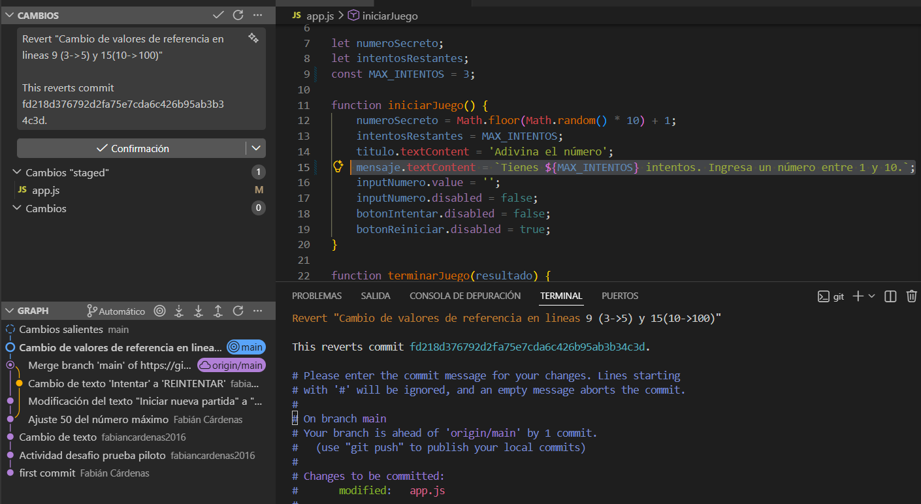Click the fetch icon in Graph toolbar
921x504 pixels.
pos(179,311)
